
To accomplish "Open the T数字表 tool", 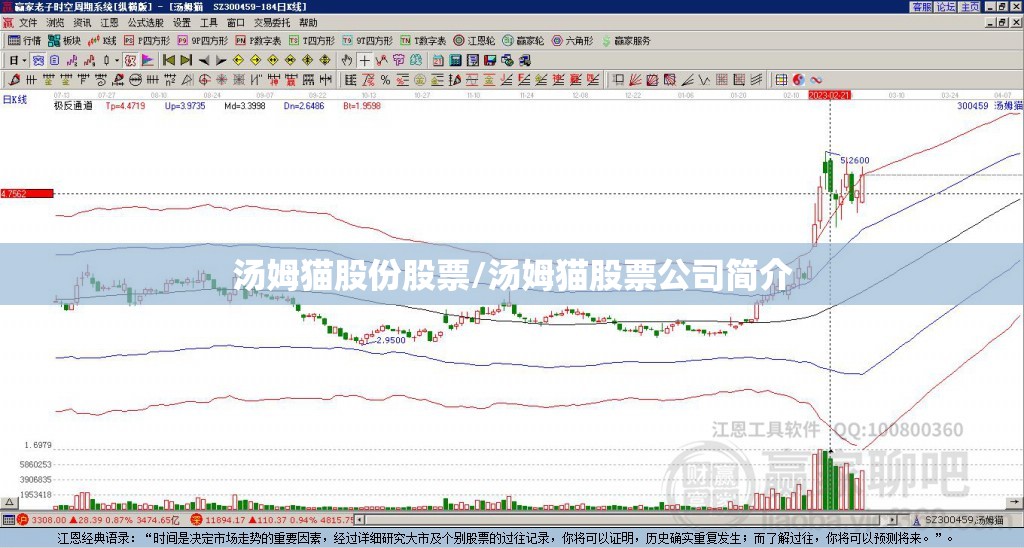I will click(423, 40).
